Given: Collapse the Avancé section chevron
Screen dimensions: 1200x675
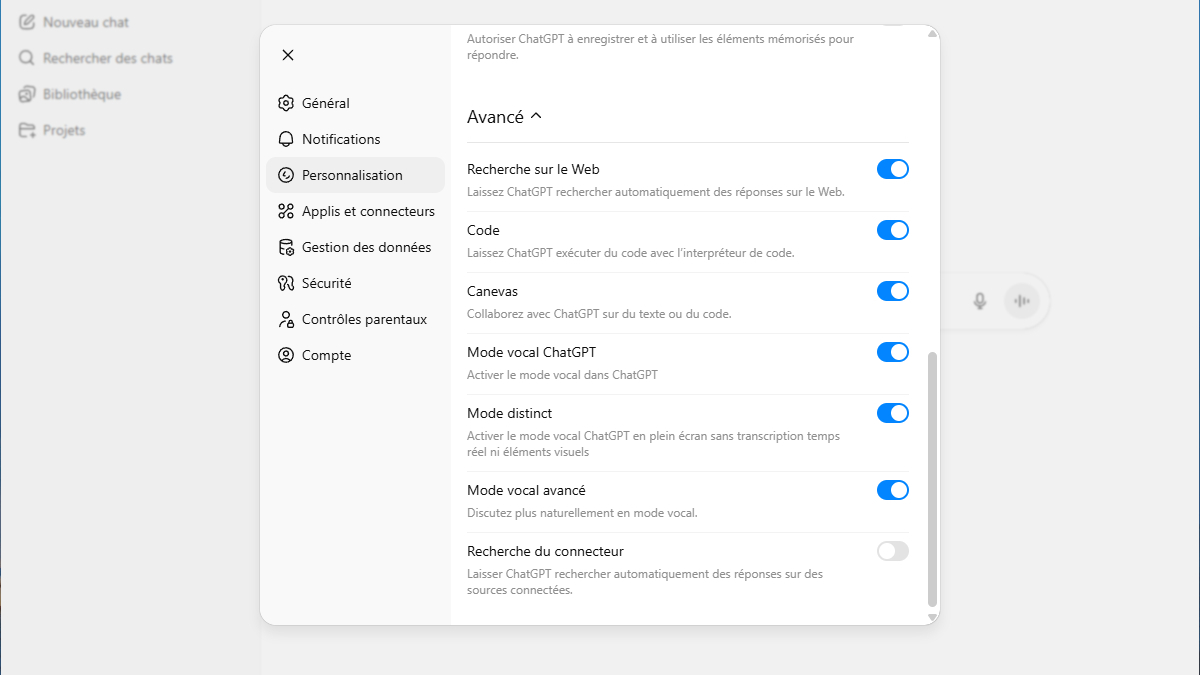Looking at the screenshot, I should 536,116.
